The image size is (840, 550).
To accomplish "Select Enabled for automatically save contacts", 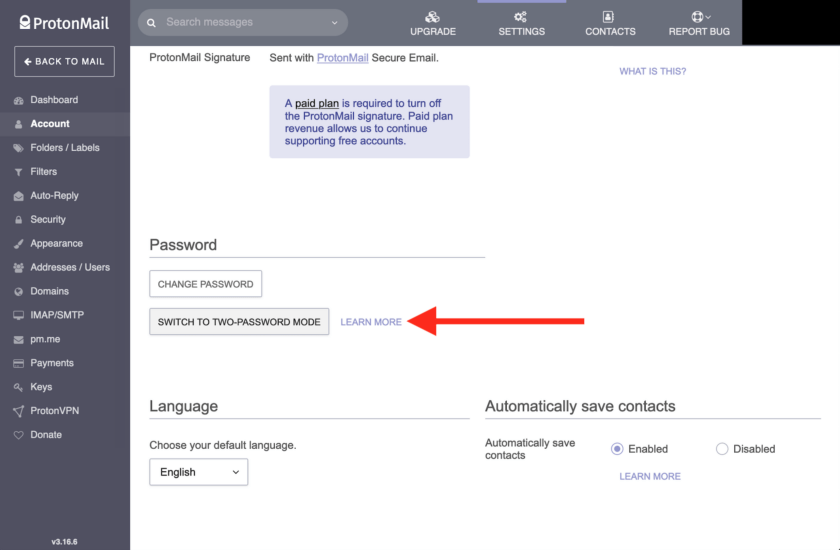I will 617,449.
